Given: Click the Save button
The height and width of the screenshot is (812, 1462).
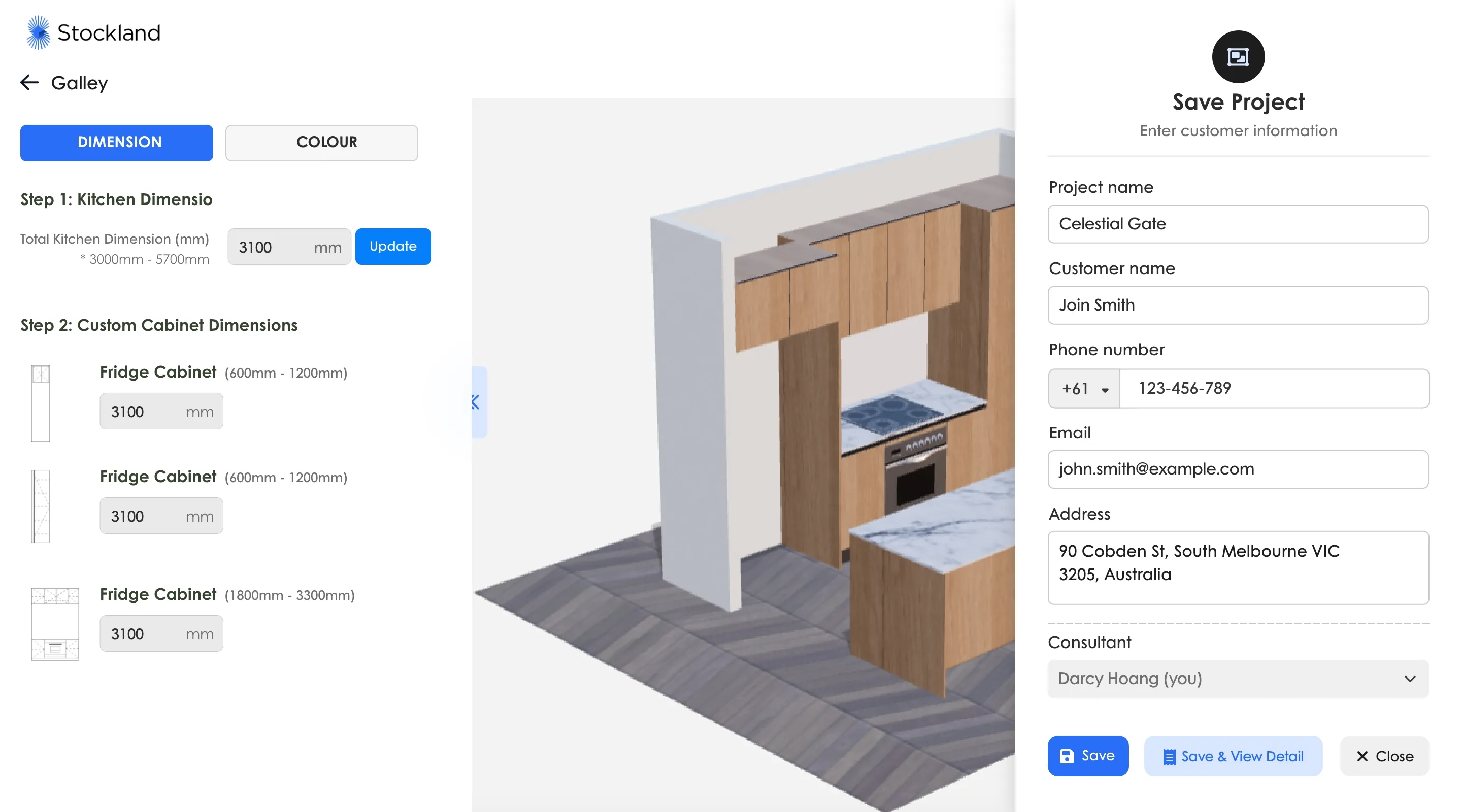Looking at the screenshot, I should point(1087,756).
